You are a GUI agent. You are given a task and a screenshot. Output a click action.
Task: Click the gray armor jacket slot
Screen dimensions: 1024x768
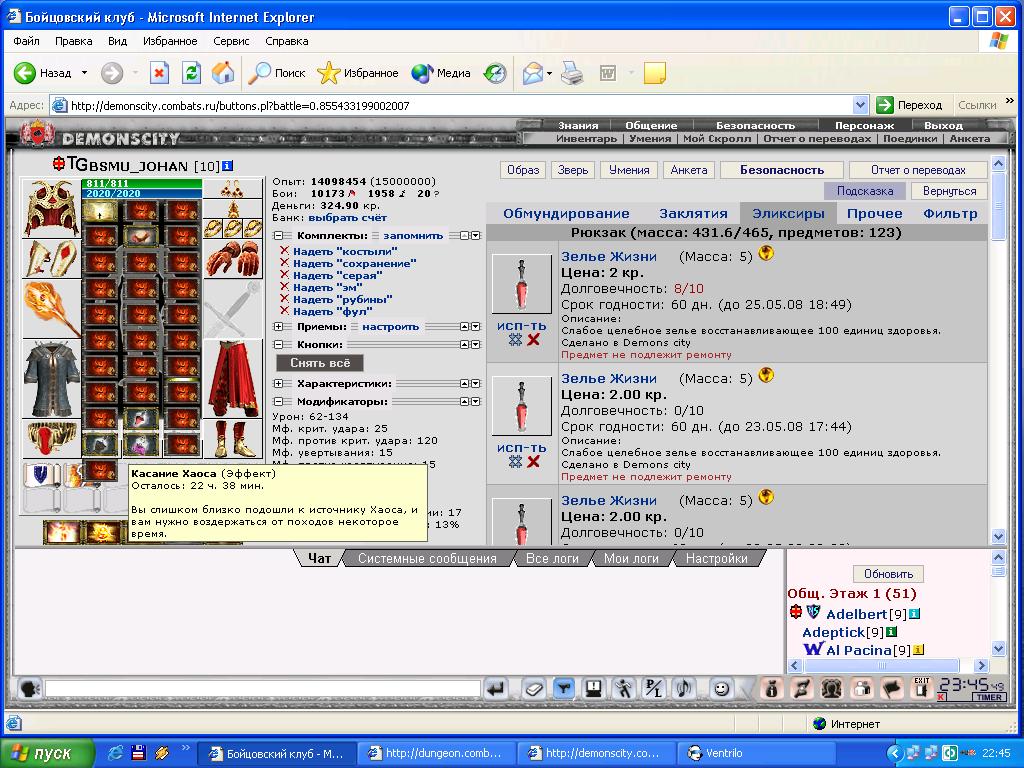pos(51,379)
